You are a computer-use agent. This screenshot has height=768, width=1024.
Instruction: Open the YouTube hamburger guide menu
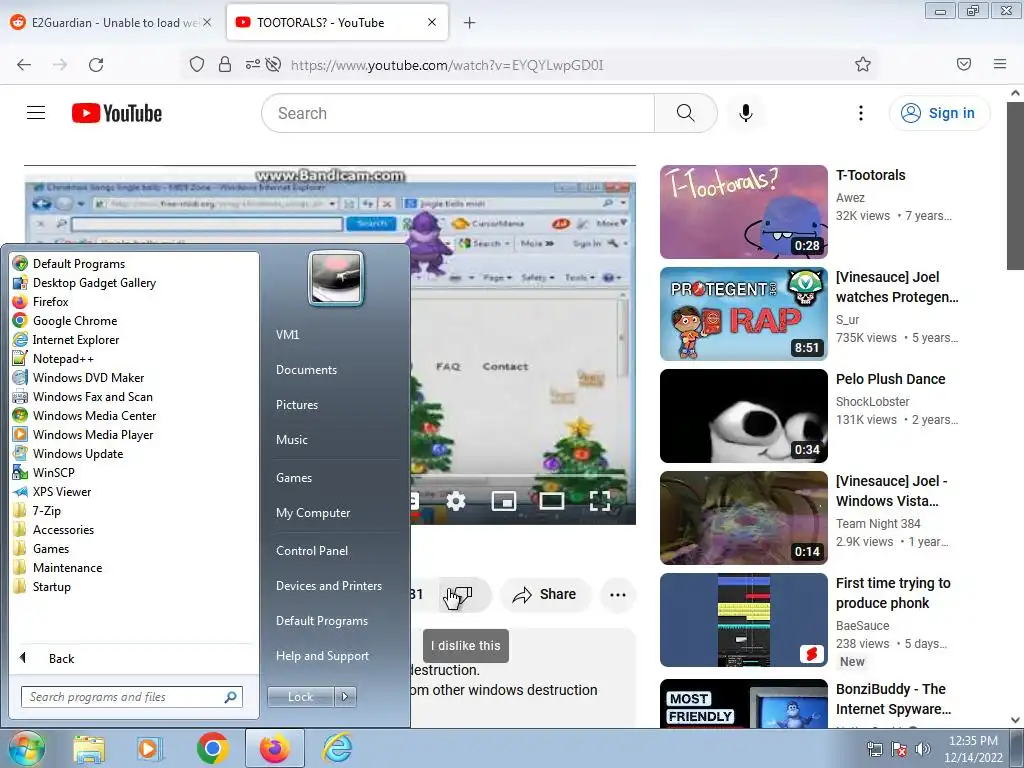click(36, 113)
